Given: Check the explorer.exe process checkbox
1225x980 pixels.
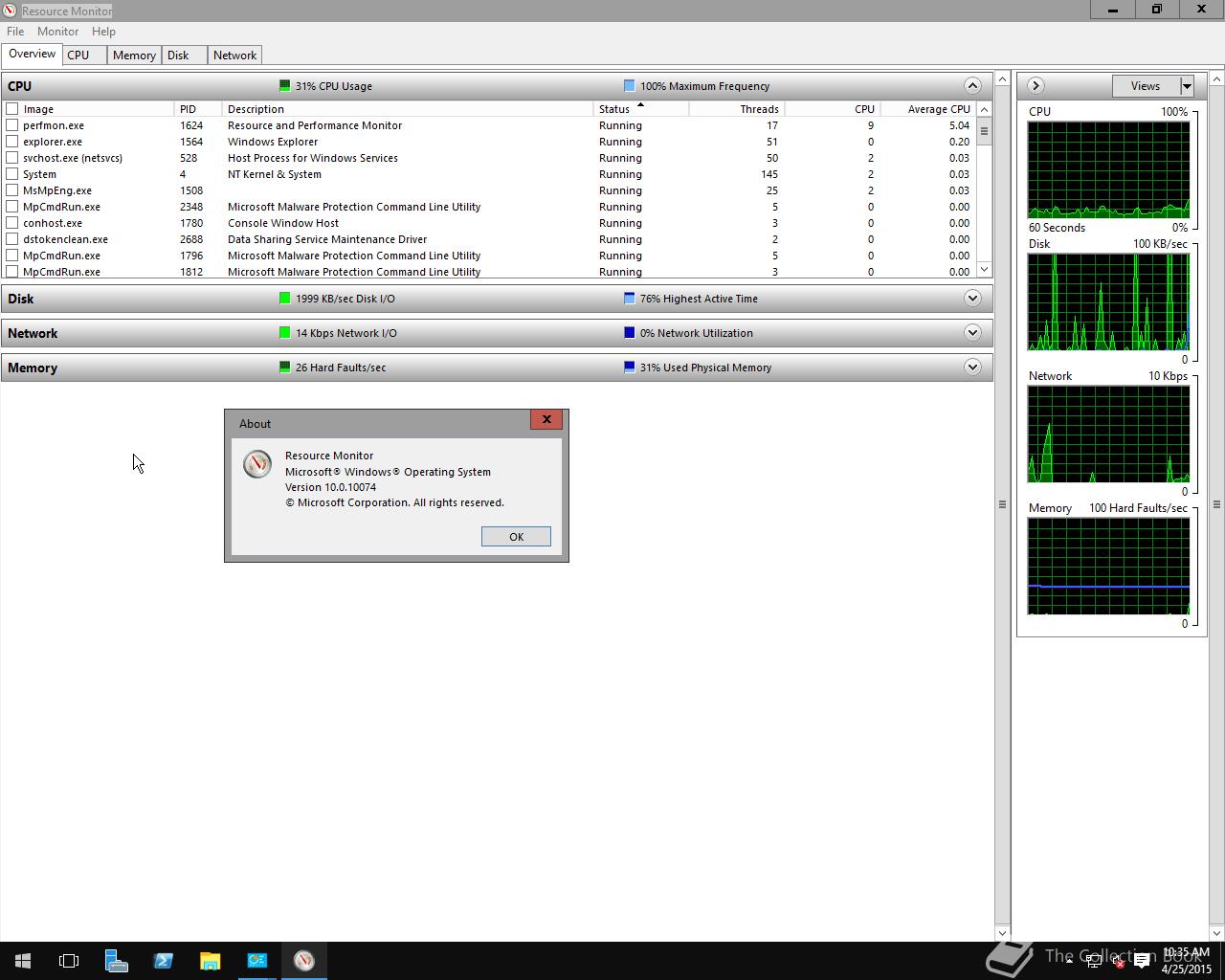Looking at the screenshot, I should point(12,142).
